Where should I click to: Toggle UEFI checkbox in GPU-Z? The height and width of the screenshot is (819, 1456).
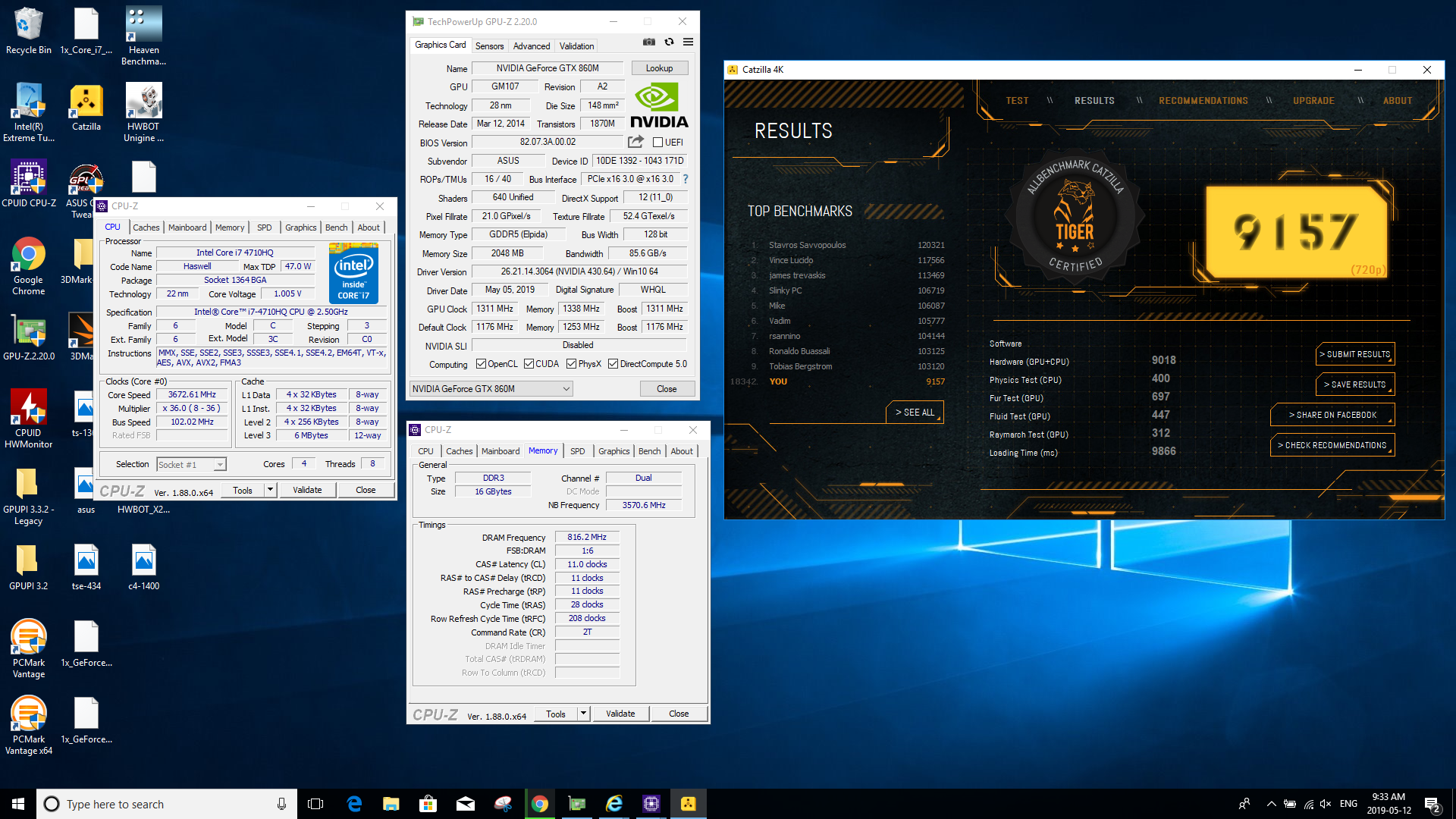658,142
